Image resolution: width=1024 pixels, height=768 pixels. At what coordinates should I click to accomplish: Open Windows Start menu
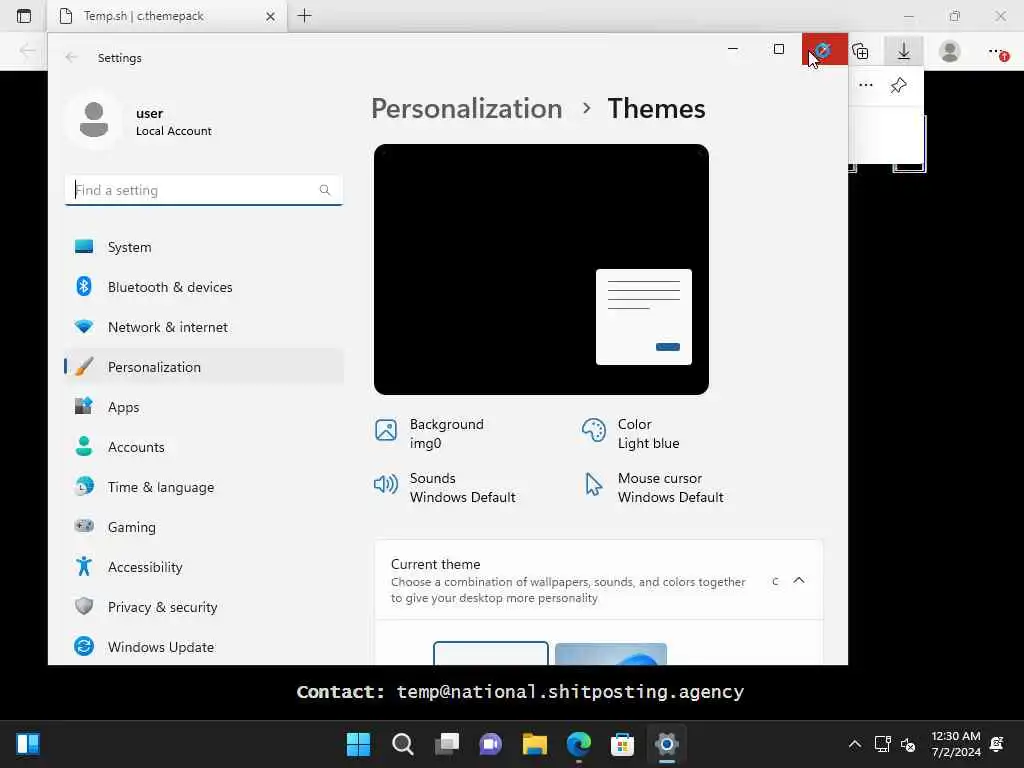358,744
